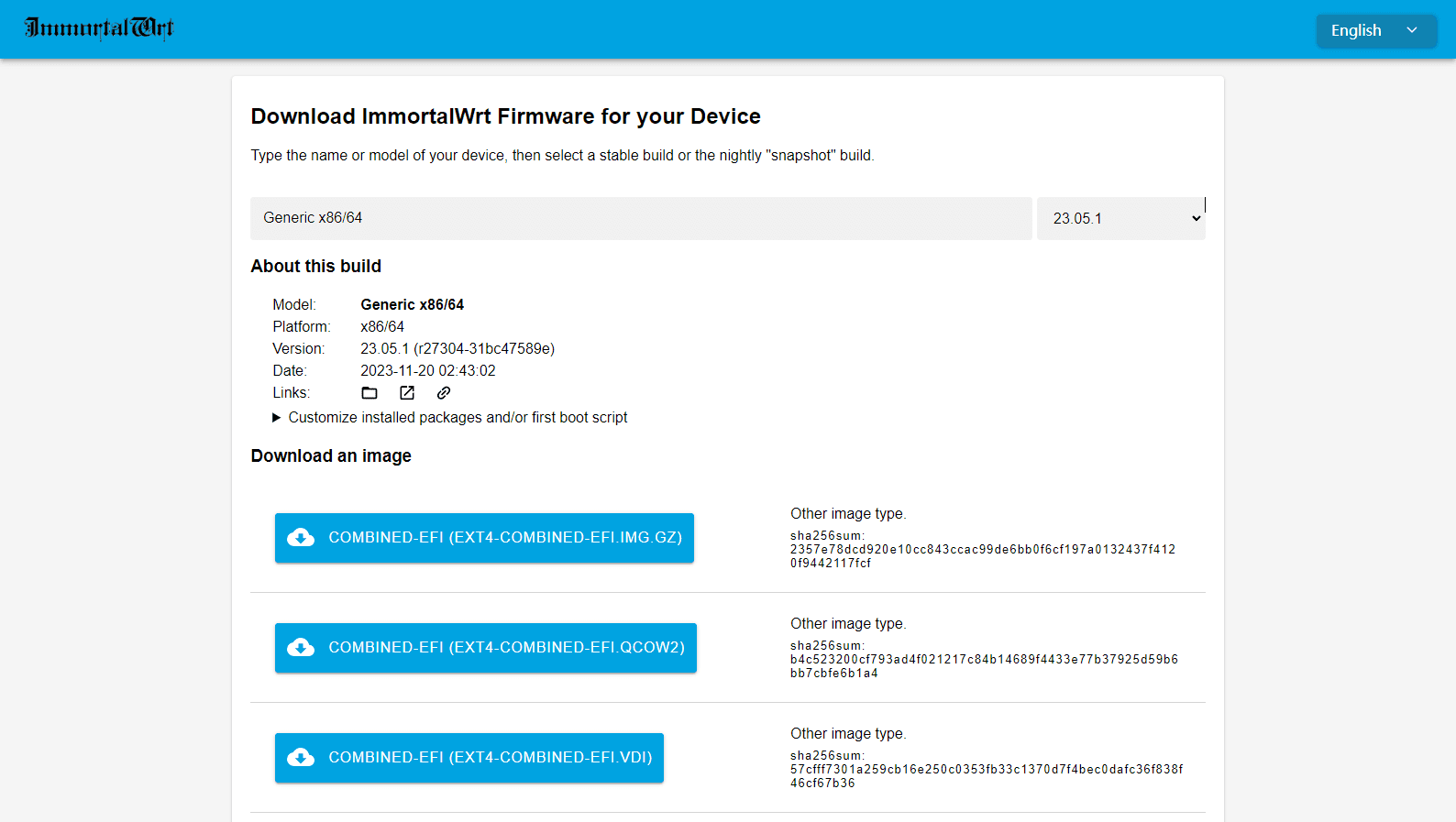Screen dimensions: 1456x822
Task: Download the EXT4-COMBINED-EFI.VDI image
Action: point(469,758)
